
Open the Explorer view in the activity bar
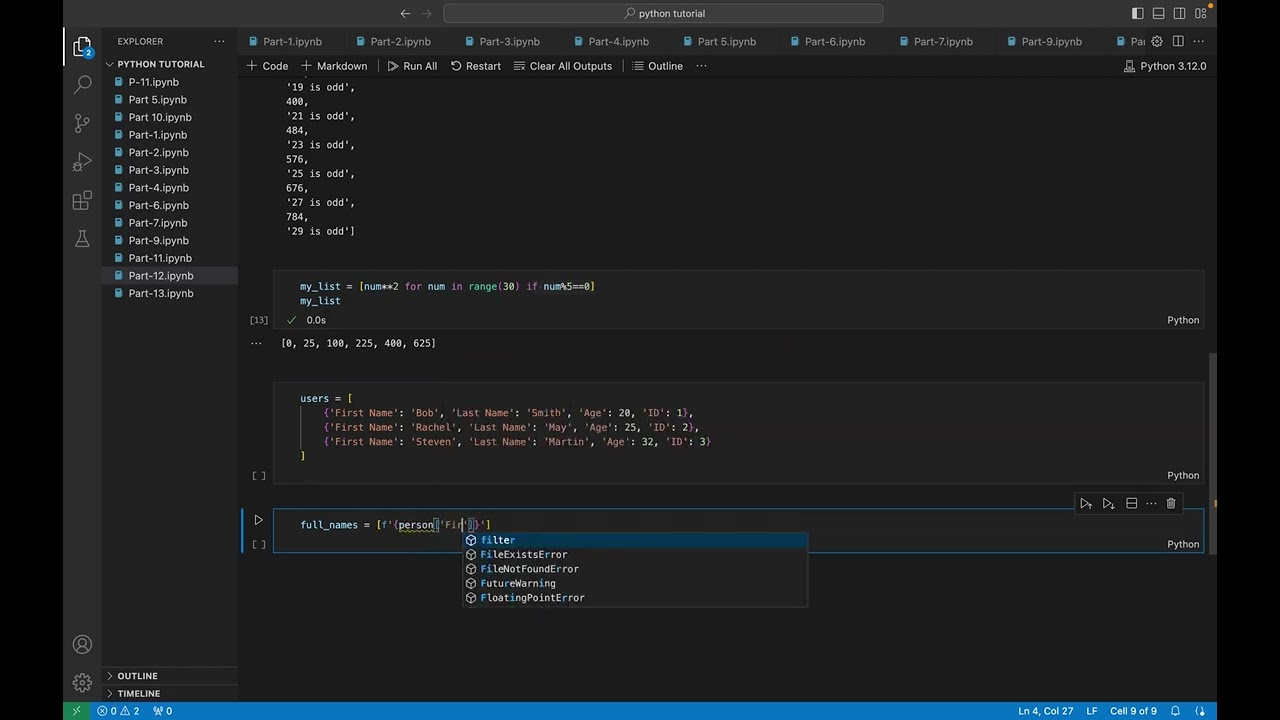(82, 47)
